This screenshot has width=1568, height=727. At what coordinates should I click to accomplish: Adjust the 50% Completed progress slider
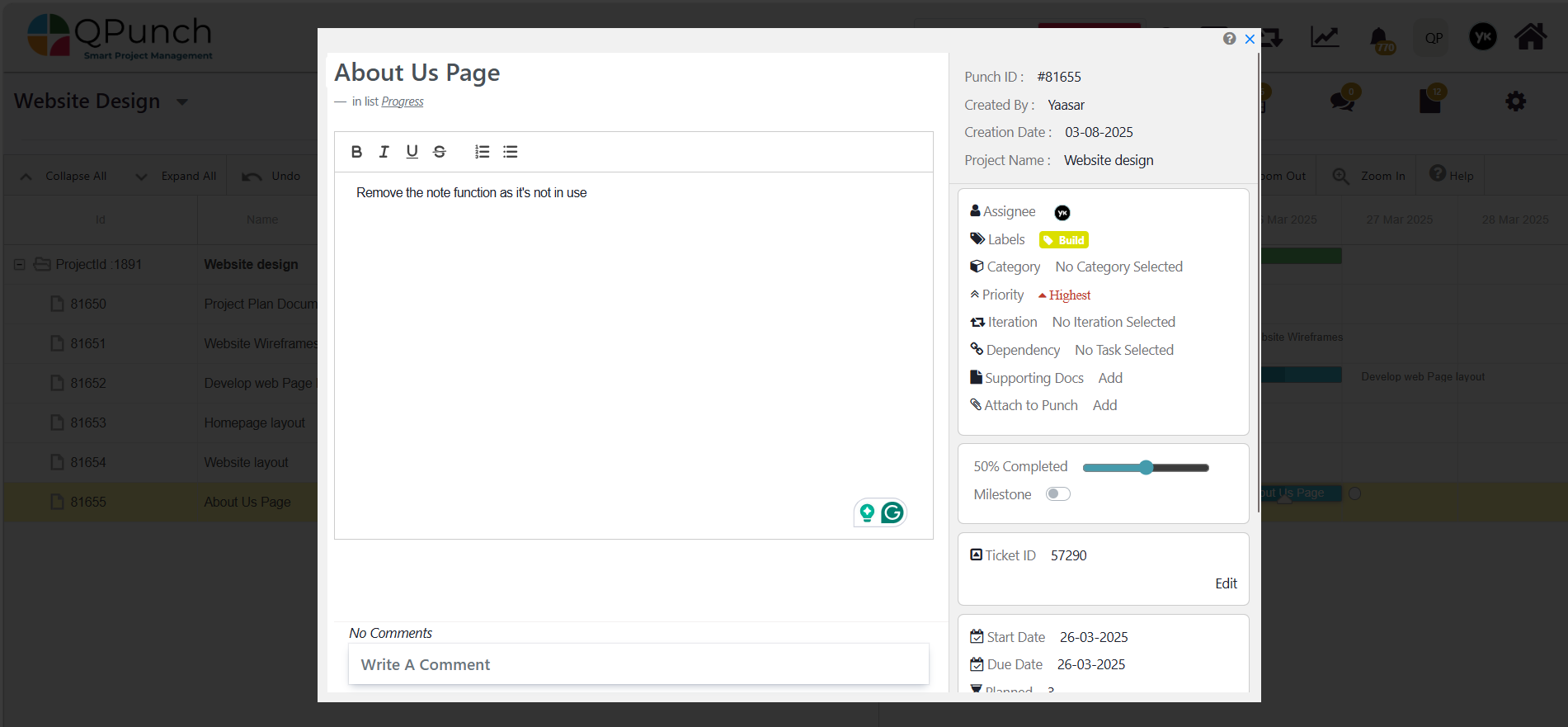click(1146, 468)
